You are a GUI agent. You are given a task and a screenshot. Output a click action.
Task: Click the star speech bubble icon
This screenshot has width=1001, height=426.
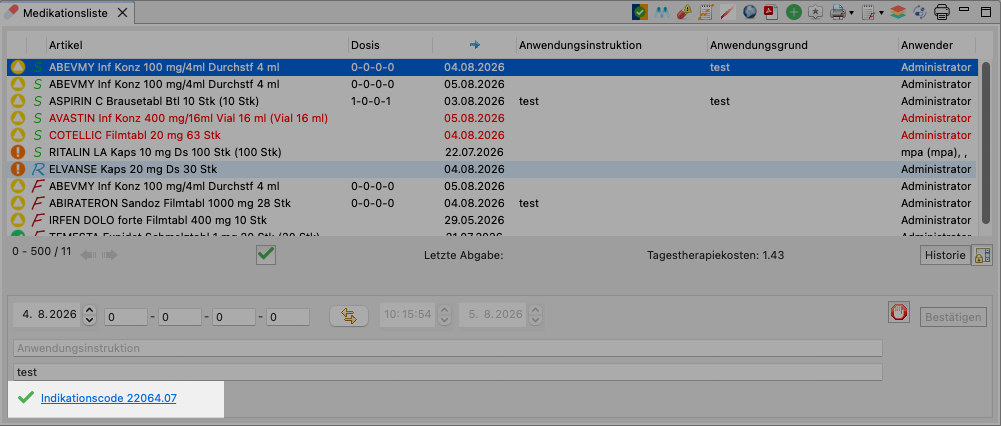pyautogui.click(x=815, y=11)
